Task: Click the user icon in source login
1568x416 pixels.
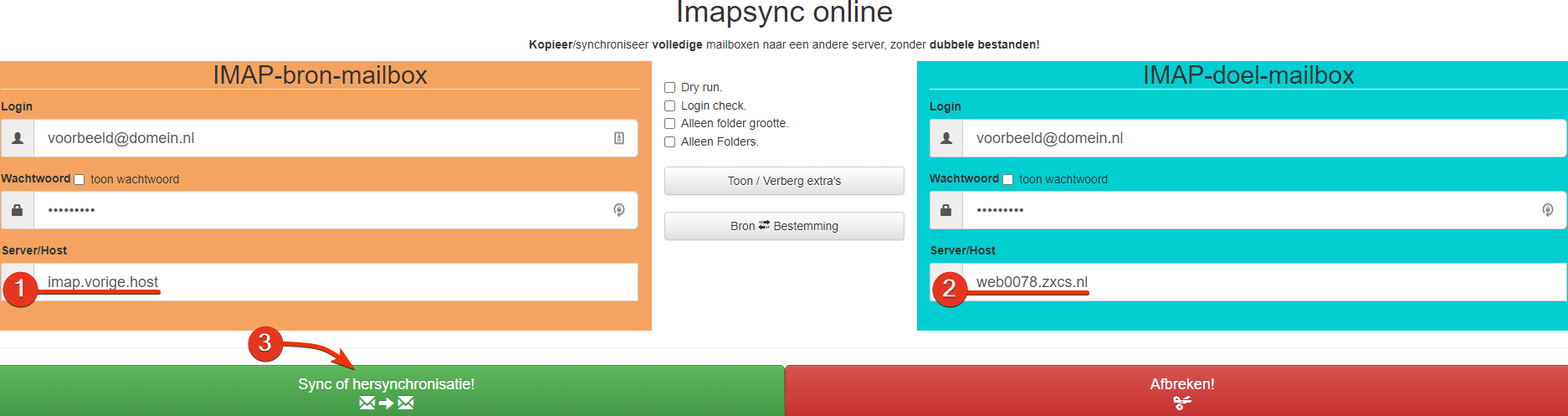Action: pyautogui.click(x=18, y=138)
